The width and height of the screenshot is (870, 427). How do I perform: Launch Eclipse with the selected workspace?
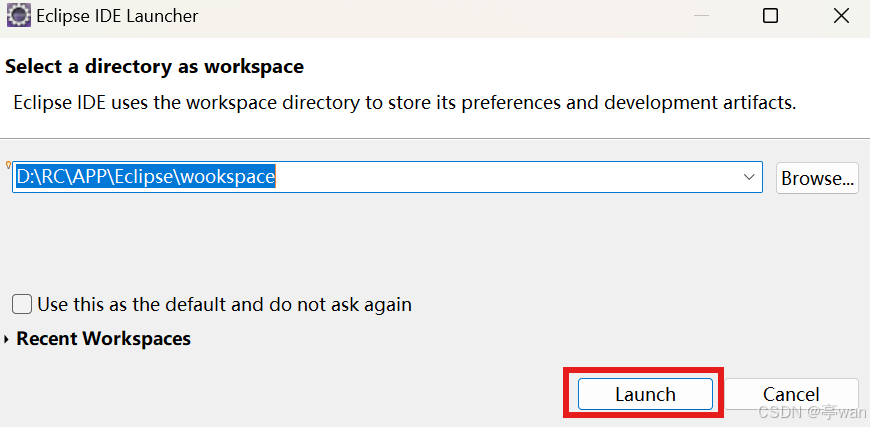[645, 394]
